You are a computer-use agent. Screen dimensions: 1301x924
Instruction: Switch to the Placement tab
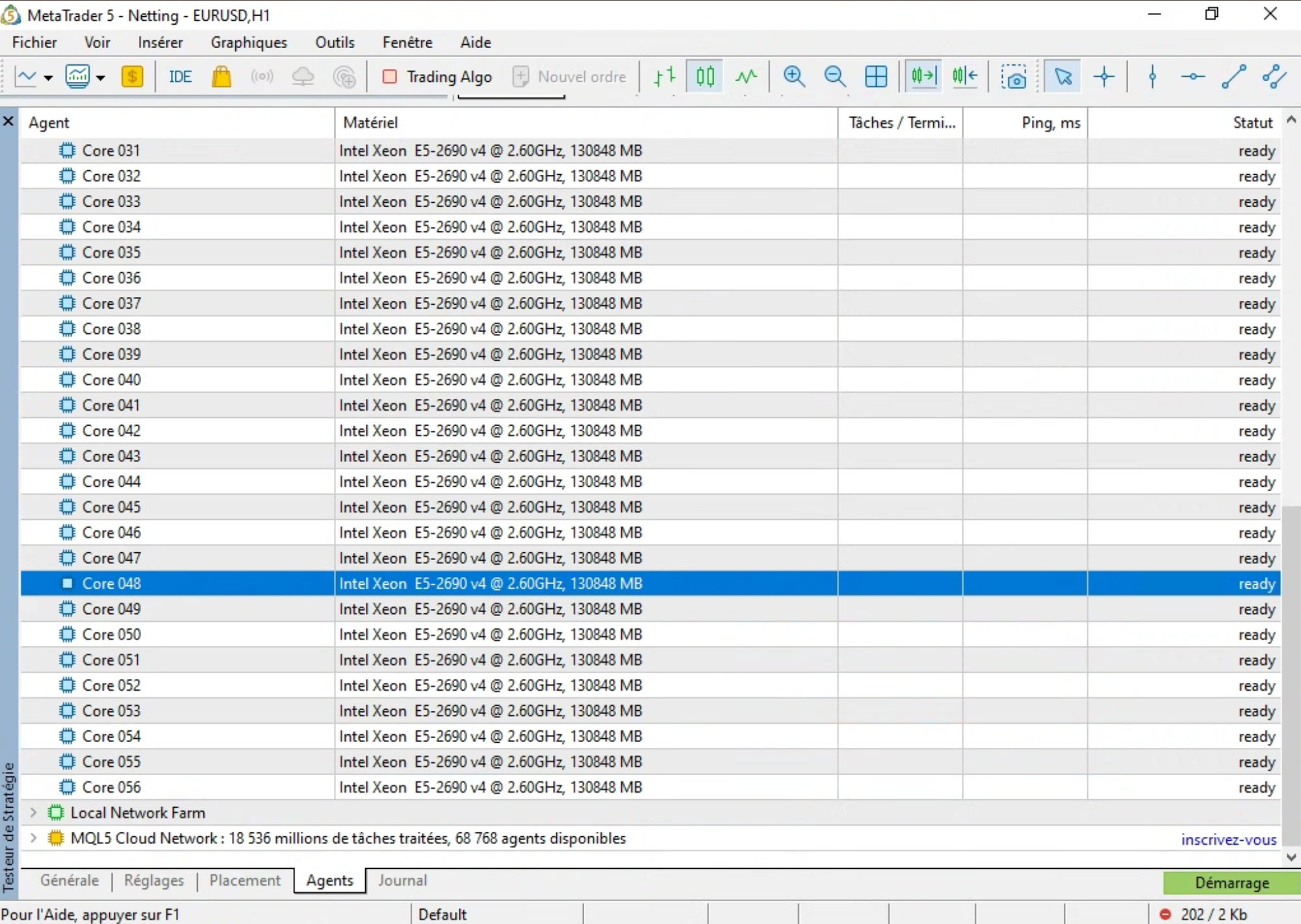click(245, 880)
